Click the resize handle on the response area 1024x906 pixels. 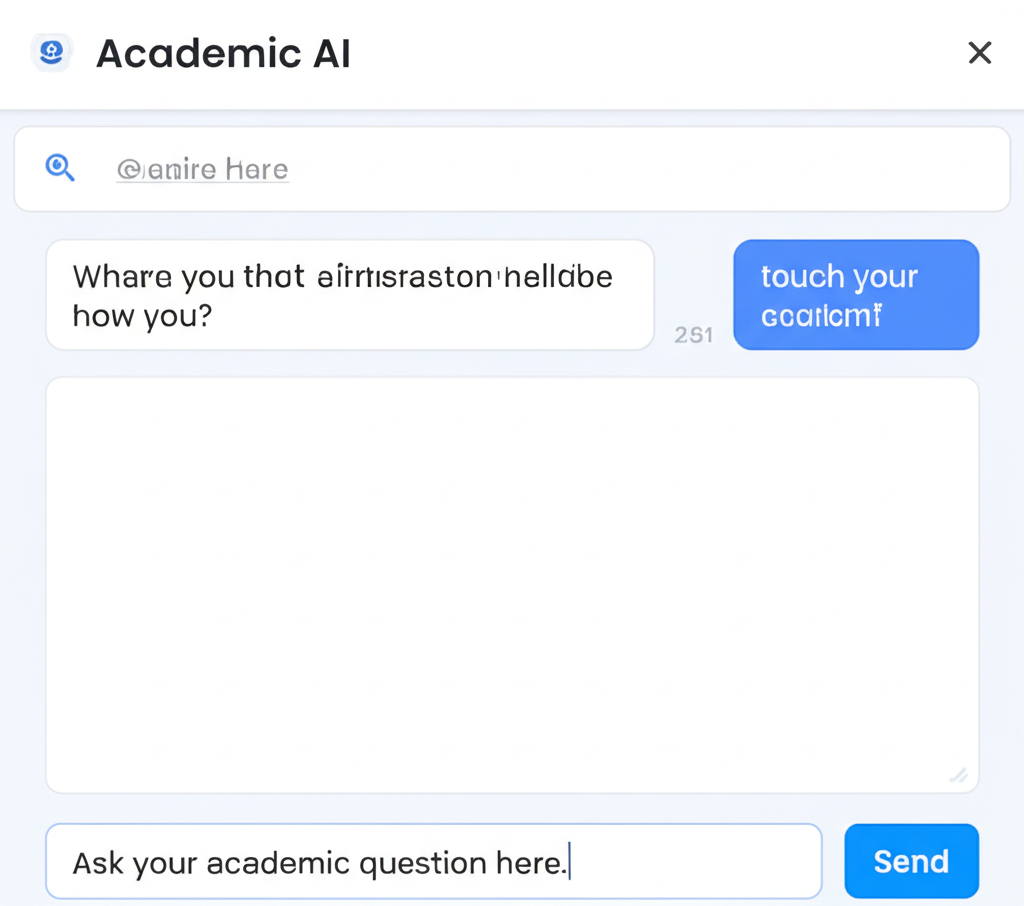point(959,776)
